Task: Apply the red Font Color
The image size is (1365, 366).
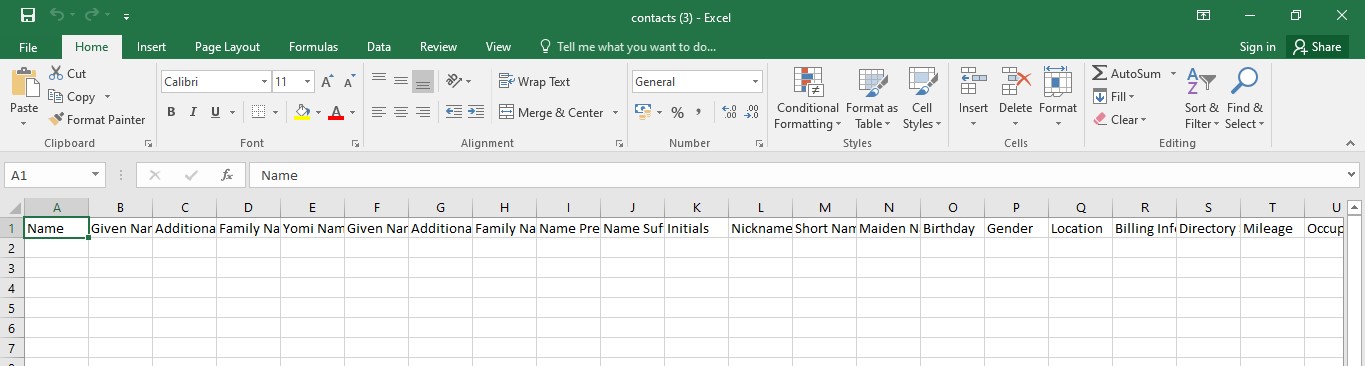Action: pos(336,112)
